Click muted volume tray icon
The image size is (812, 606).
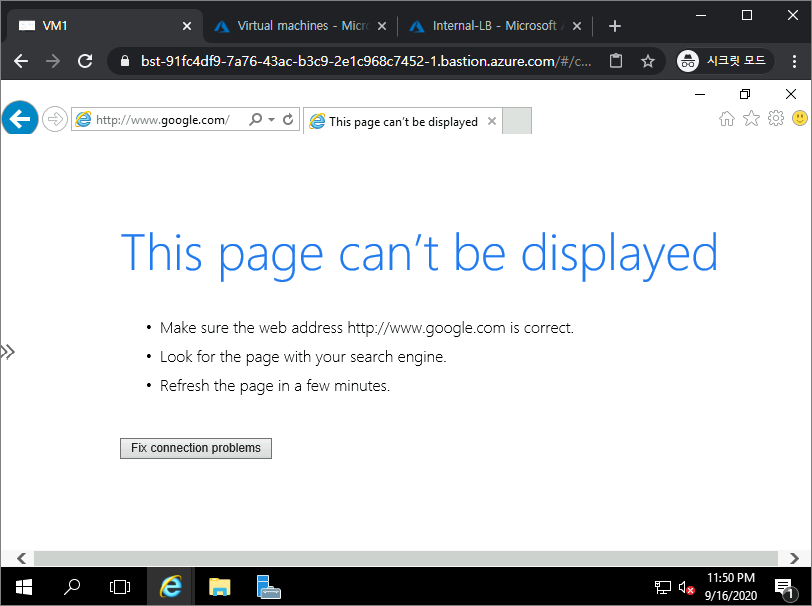coord(686,587)
